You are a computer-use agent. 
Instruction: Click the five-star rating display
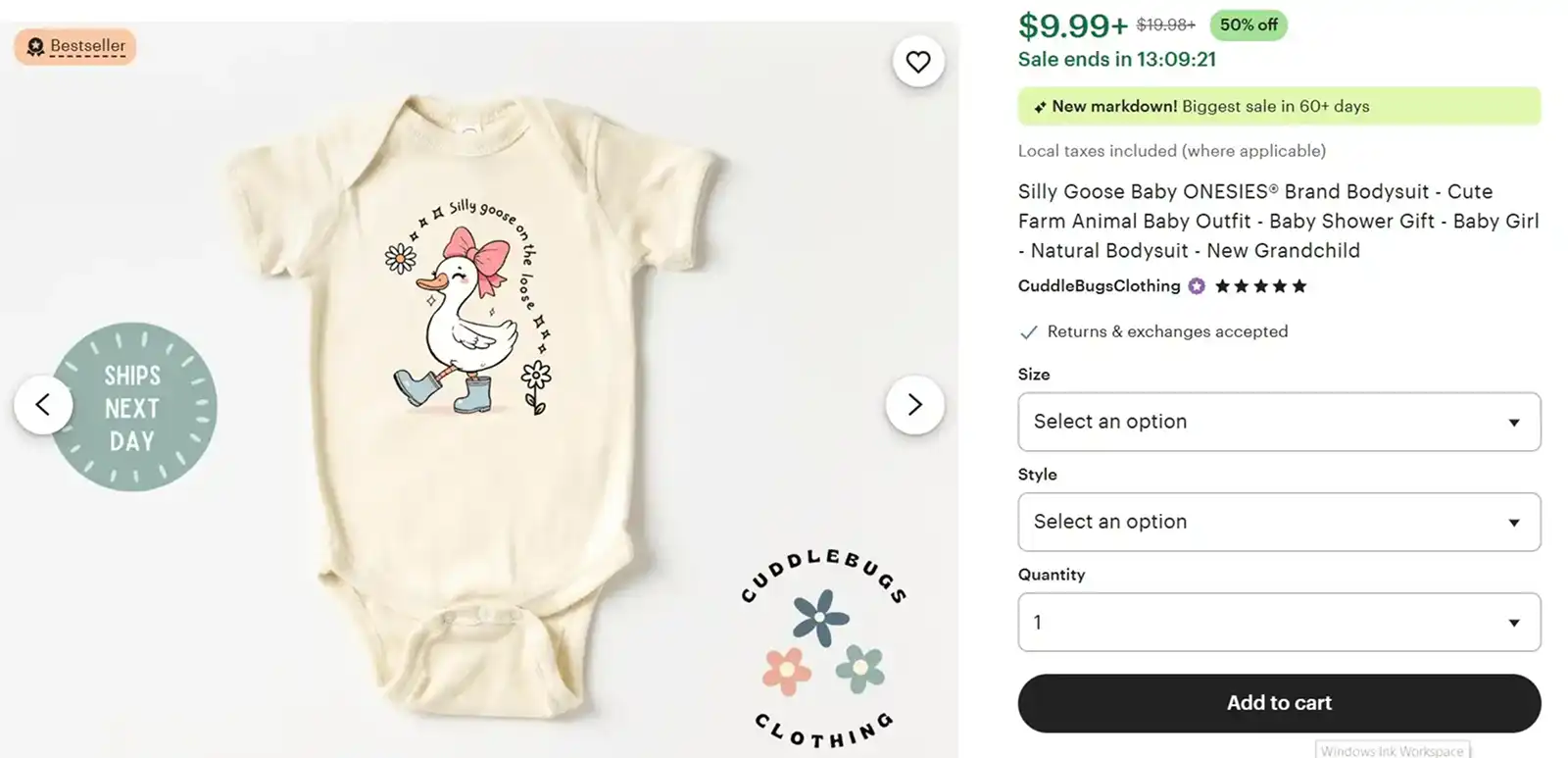[1261, 286]
